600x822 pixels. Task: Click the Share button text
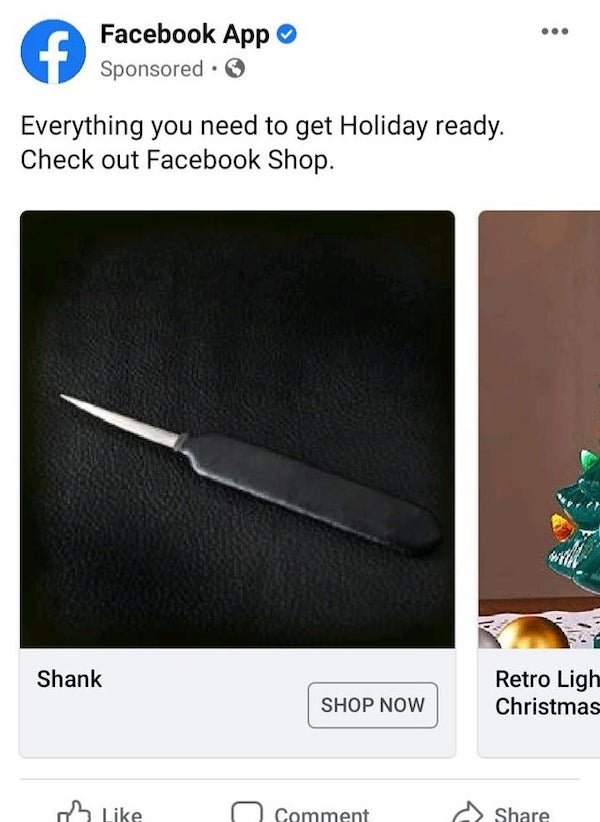click(522, 814)
